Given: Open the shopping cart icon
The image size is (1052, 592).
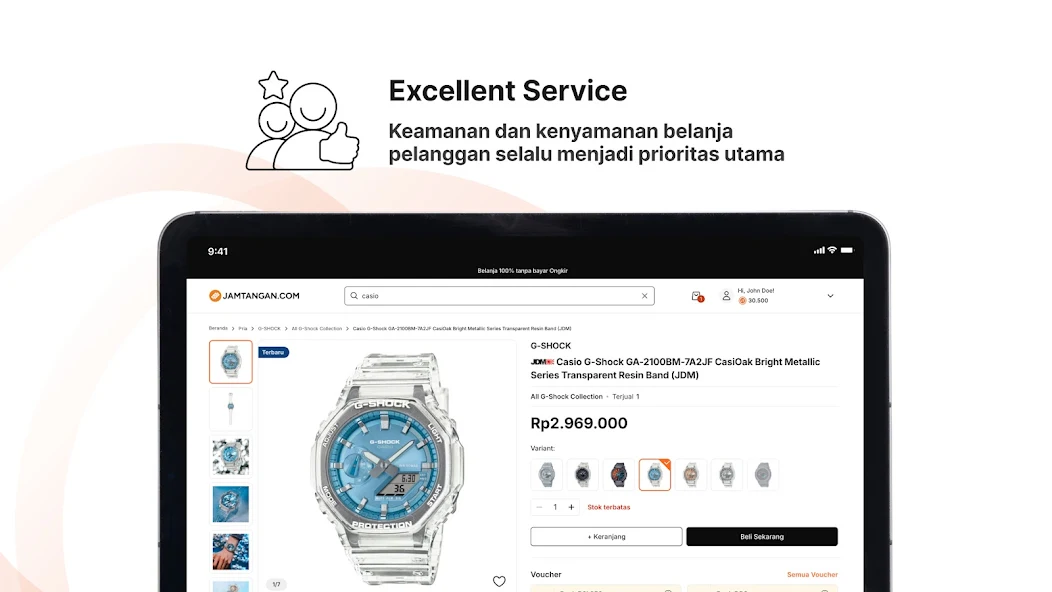Looking at the screenshot, I should point(697,296).
